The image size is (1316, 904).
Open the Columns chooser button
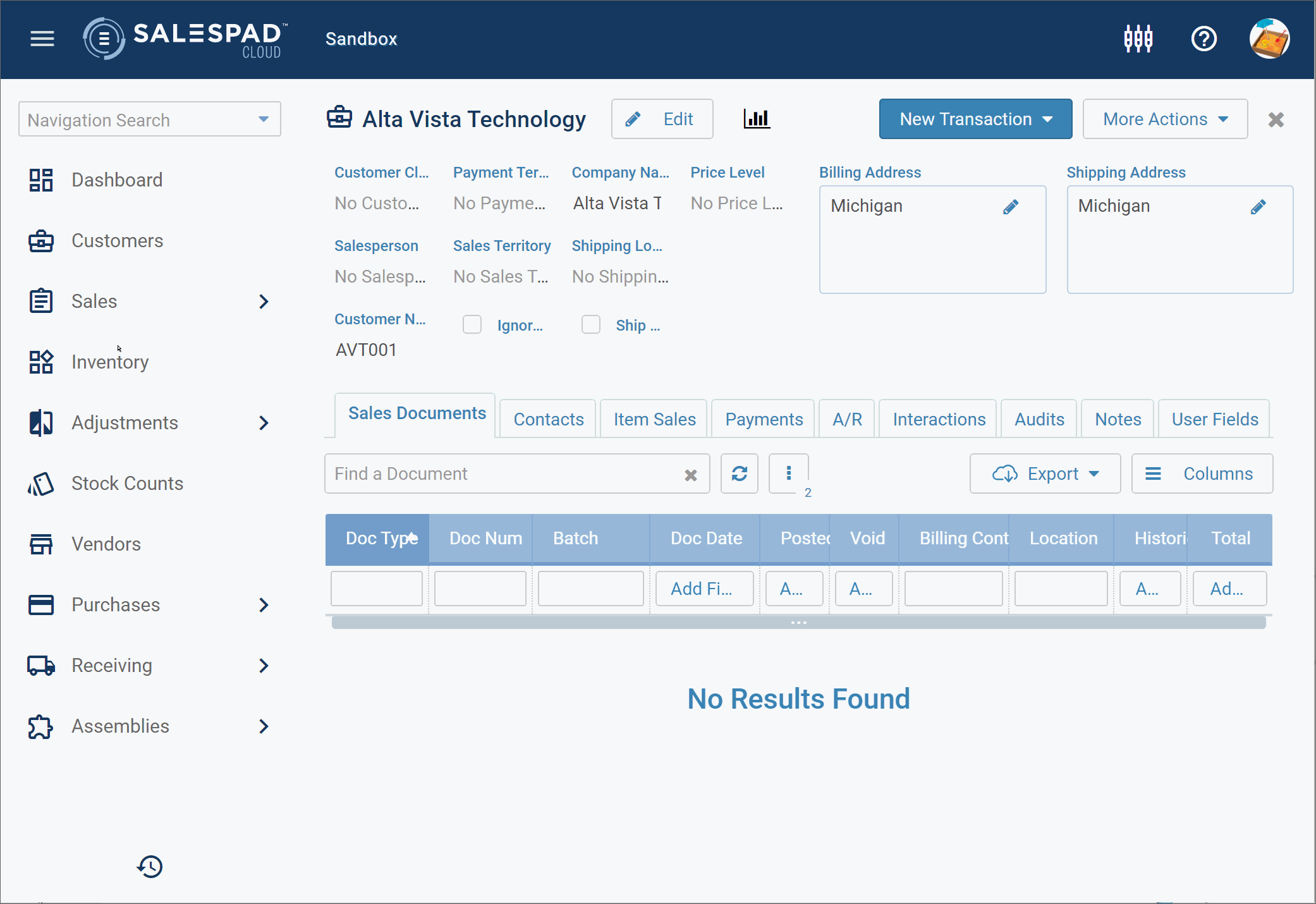tap(1202, 473)
